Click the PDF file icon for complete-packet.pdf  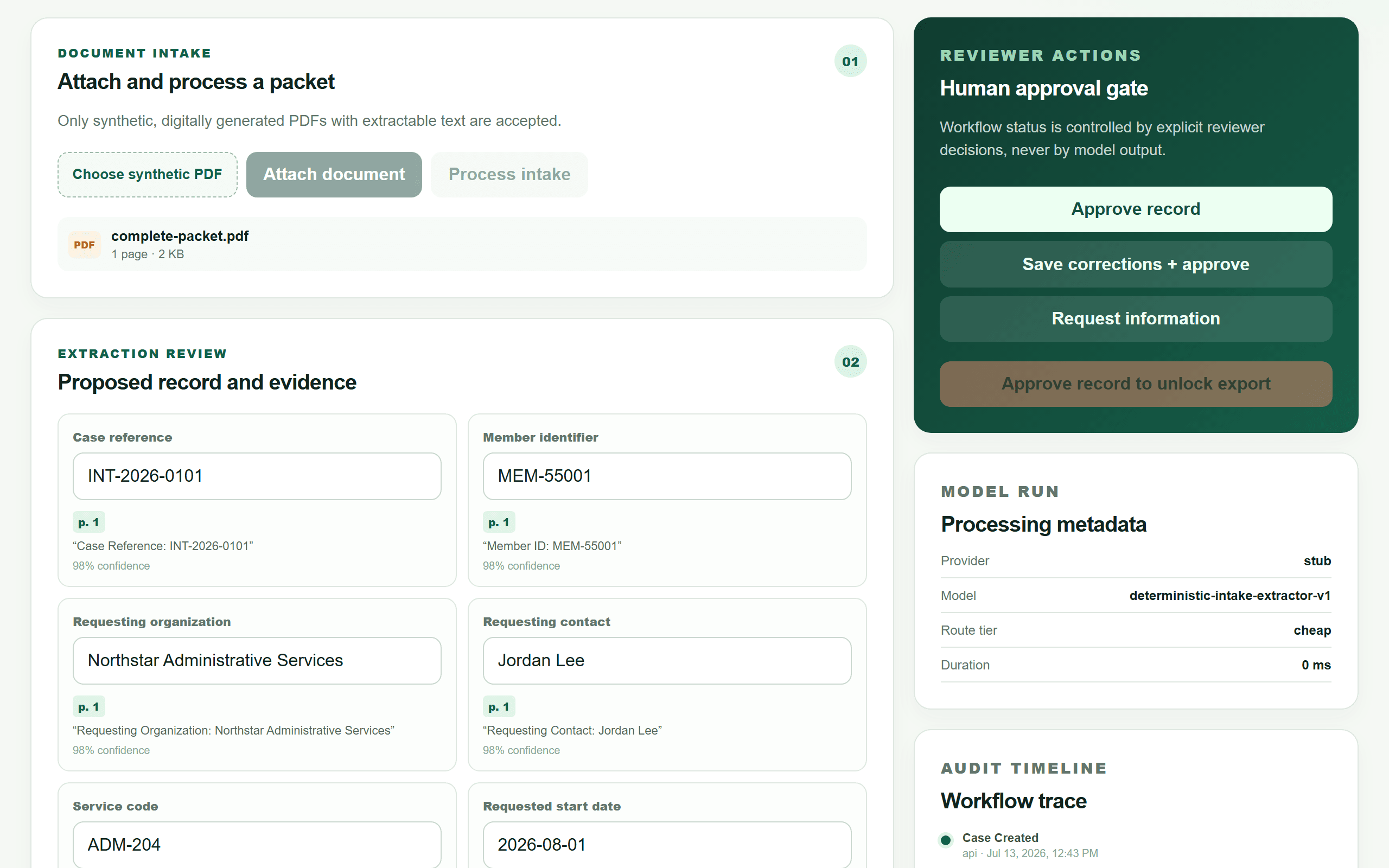pyautogui.click(x=85, y=245)
